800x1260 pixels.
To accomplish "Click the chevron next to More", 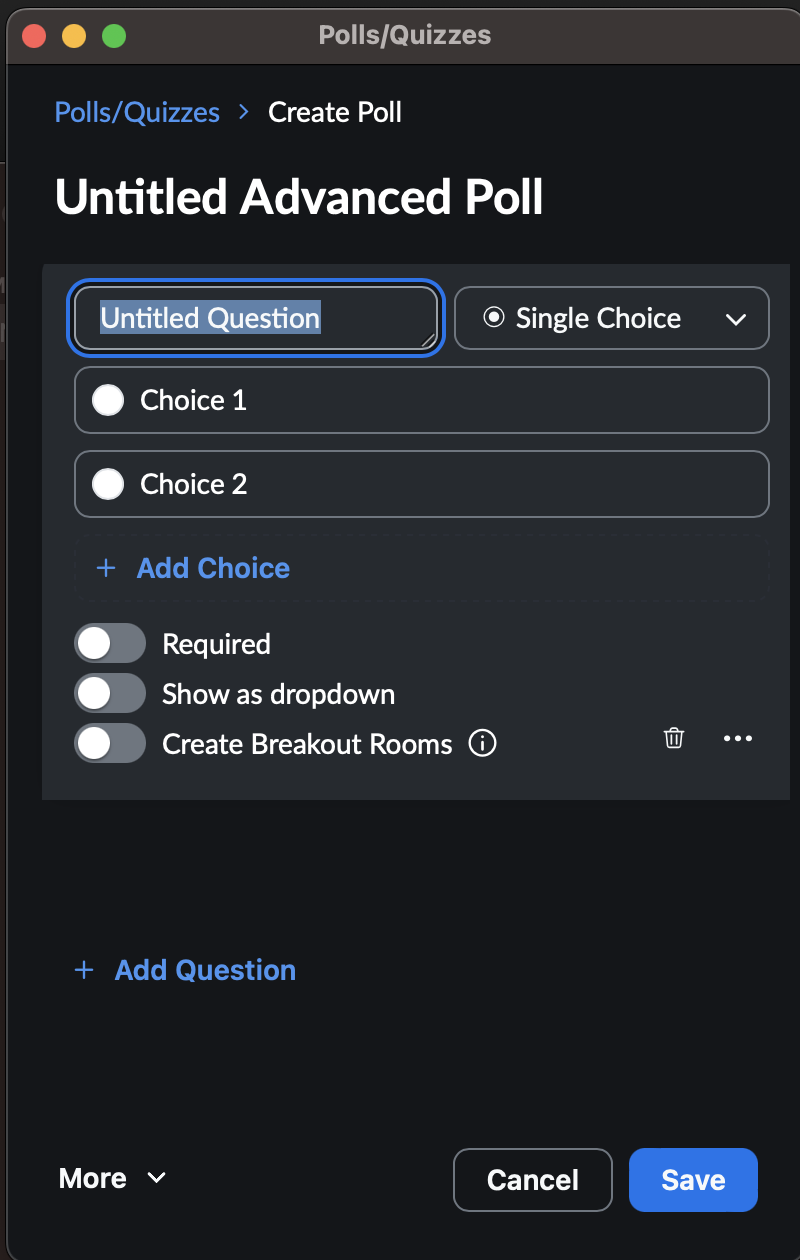I will point(157,1178).
